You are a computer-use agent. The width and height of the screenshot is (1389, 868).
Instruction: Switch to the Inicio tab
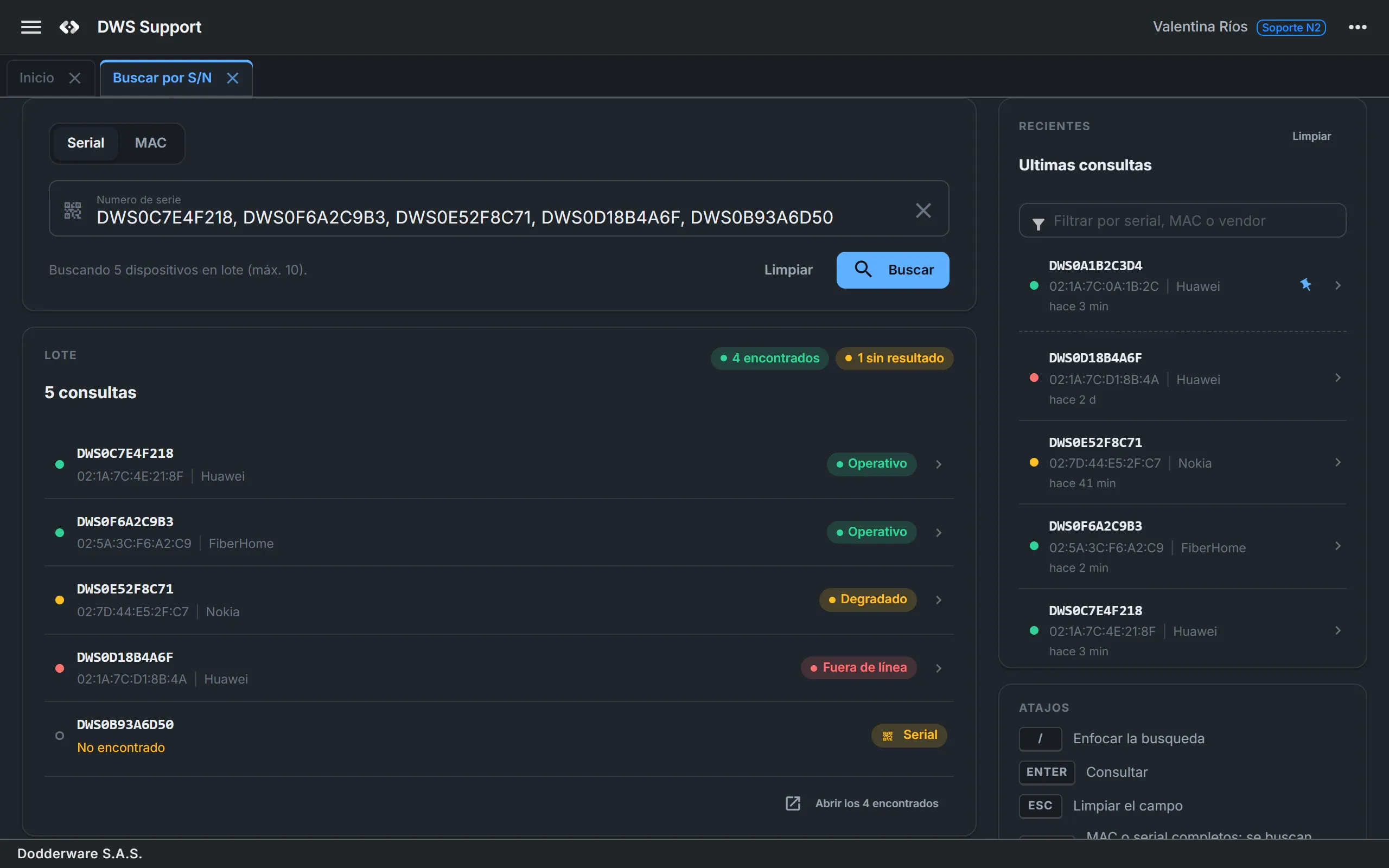click(x=37, y=78)
